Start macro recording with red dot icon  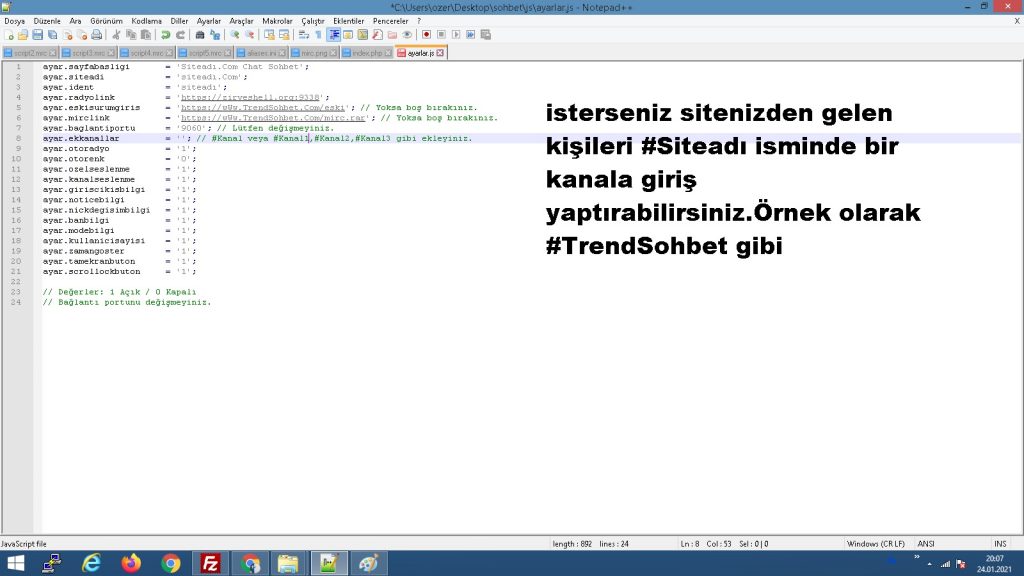pyautogui.click(x=426, y=35)
